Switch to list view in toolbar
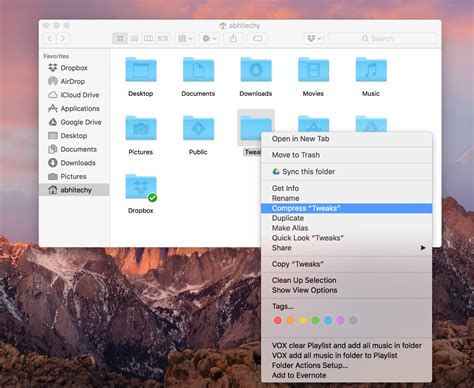This screenshot has width=474, height=388. (134, 39)
